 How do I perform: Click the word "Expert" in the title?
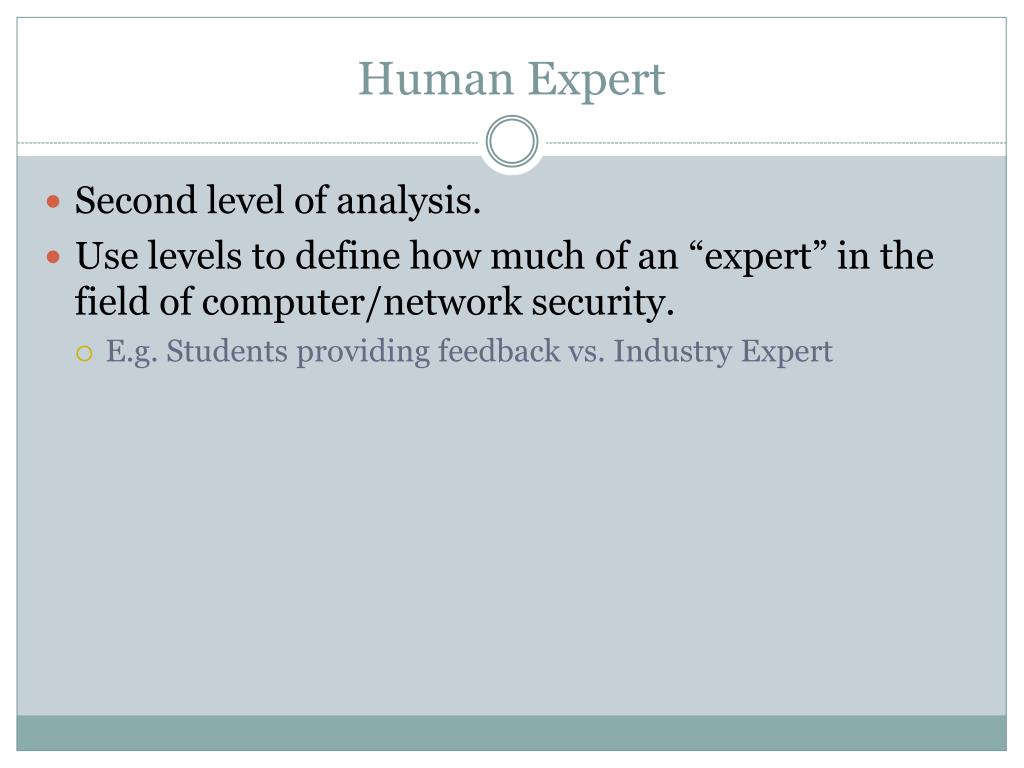click(x=596, y=81)
